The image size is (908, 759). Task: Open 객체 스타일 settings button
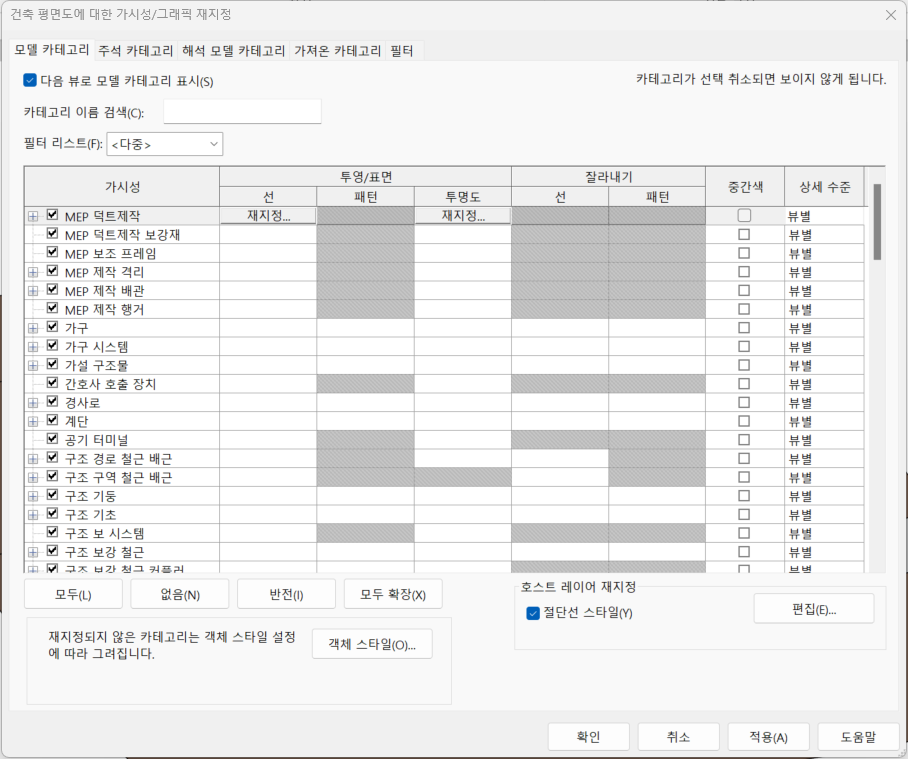(x=372, y=644)
